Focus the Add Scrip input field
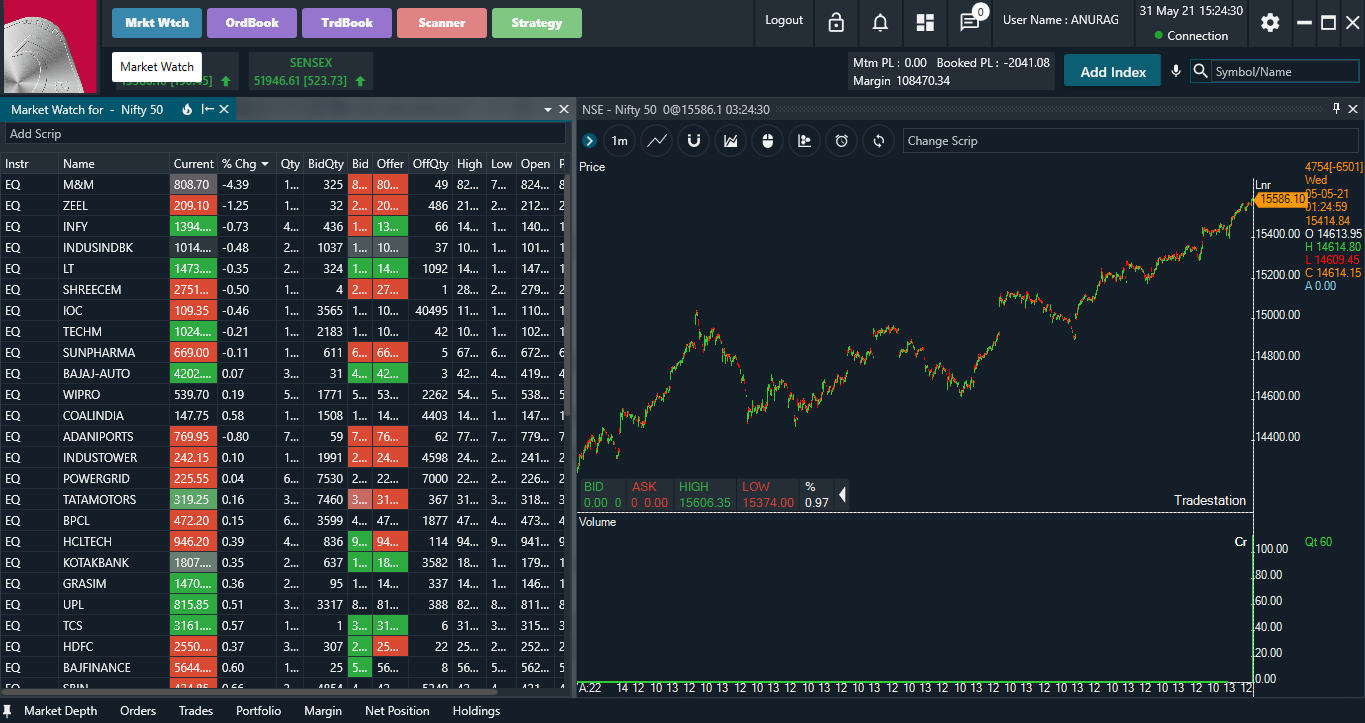This screenshot has width=1365, height=723. [x=285, y=133]
